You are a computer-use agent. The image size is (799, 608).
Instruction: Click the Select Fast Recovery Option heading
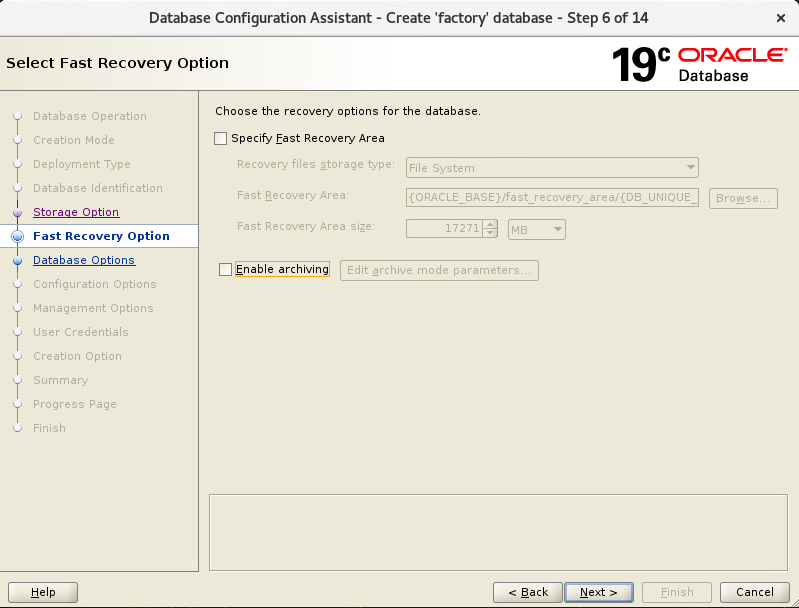click(117, 63)
